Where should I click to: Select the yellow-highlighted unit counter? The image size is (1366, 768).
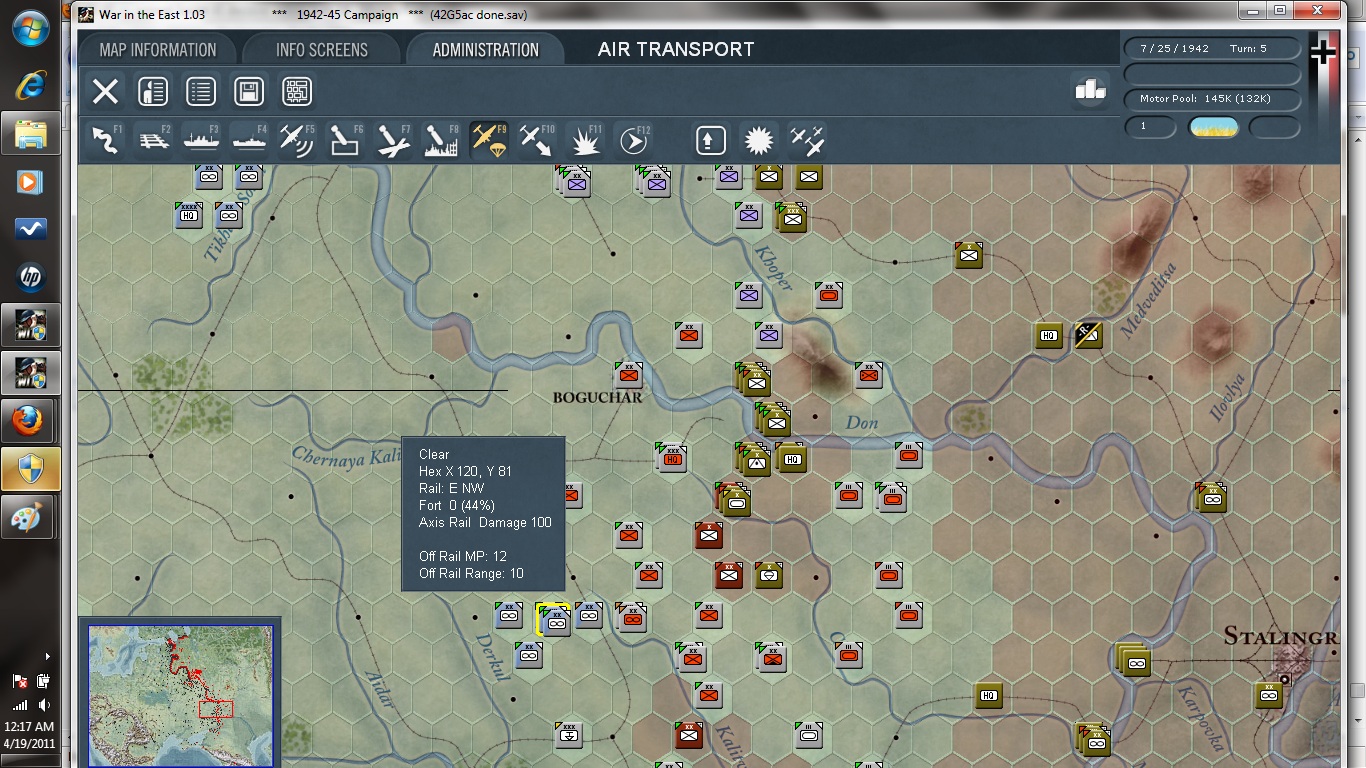[x=552, y=620]
